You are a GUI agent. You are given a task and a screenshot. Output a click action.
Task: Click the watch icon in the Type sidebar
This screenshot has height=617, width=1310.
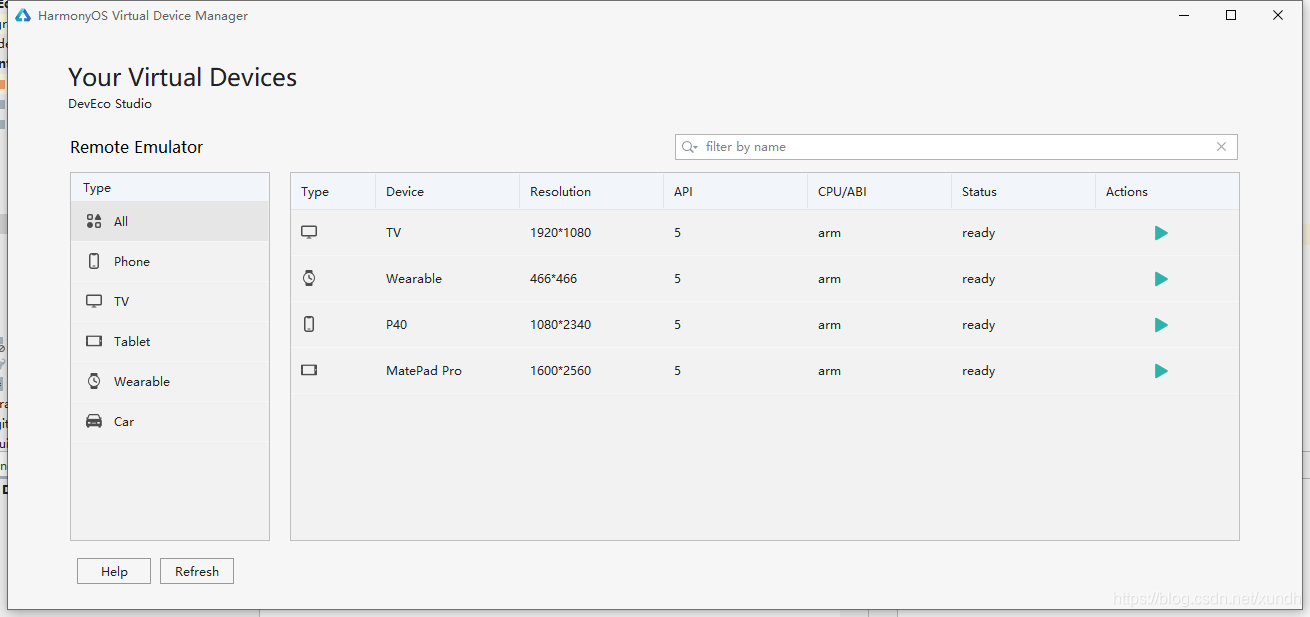coord(94,381)
